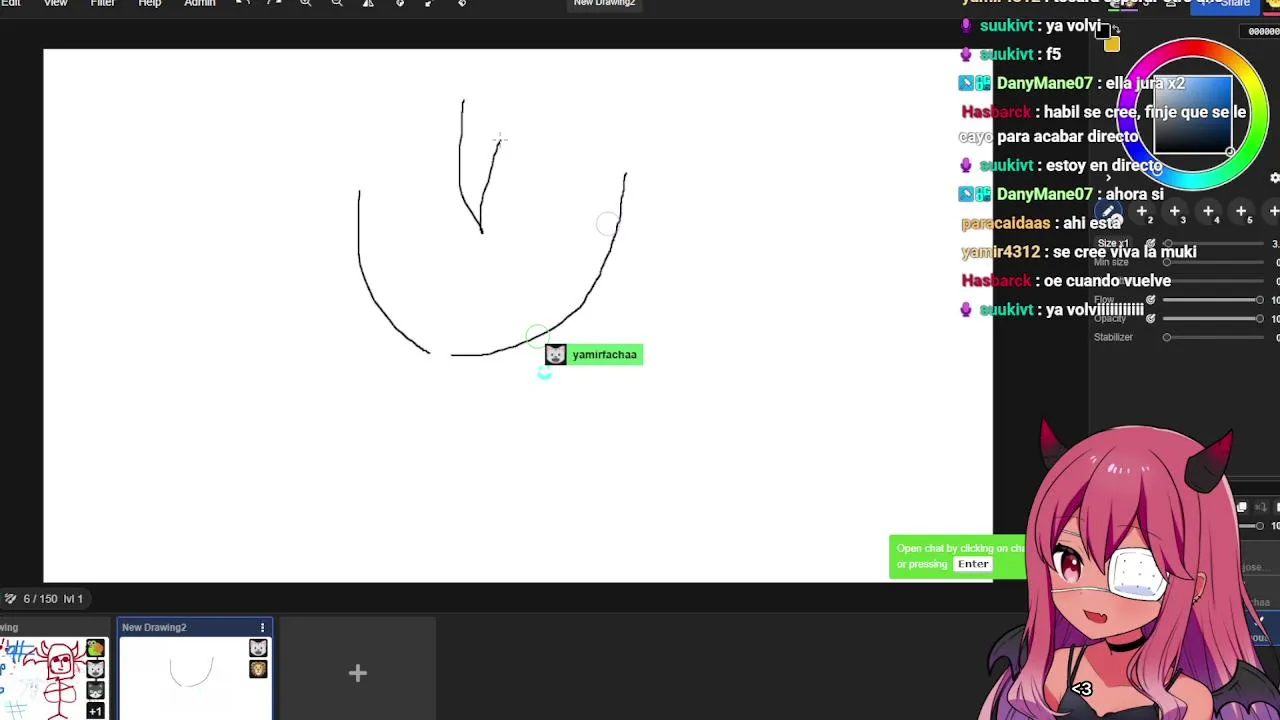This screenshot has width=1280, height=720.
Task: Click the hex color value field
Action: coord(1262,31)
